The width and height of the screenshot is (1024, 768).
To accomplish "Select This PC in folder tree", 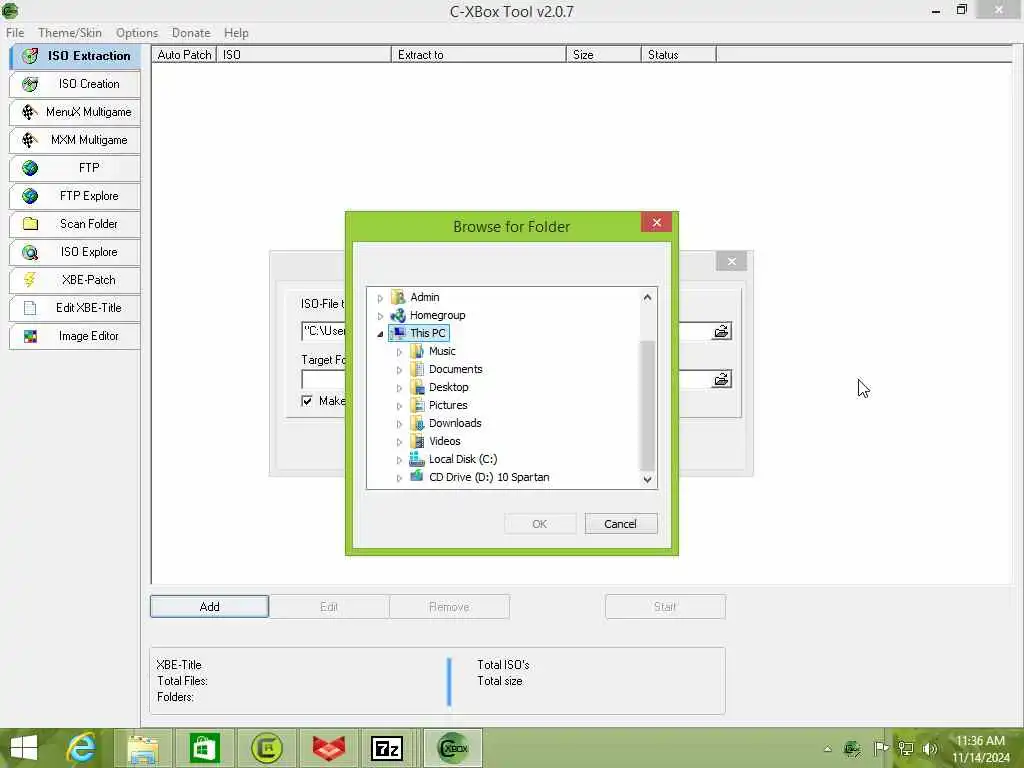I will (428, 333).
